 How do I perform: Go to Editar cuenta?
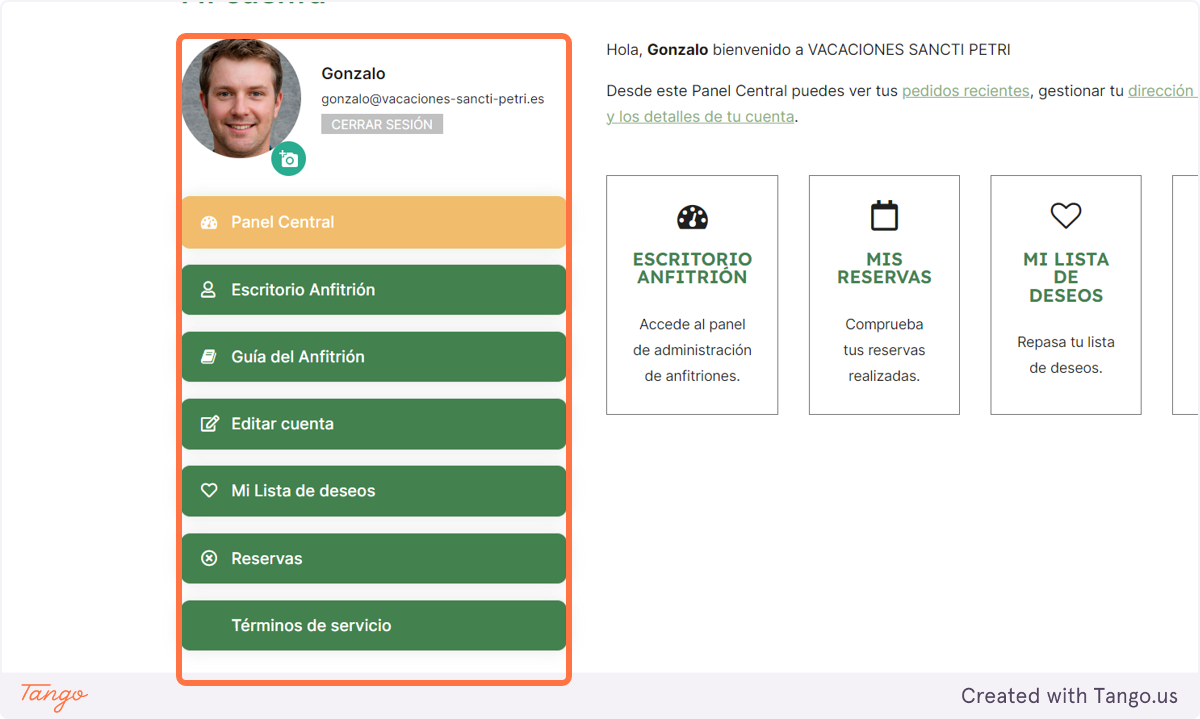tap(374, 424)
